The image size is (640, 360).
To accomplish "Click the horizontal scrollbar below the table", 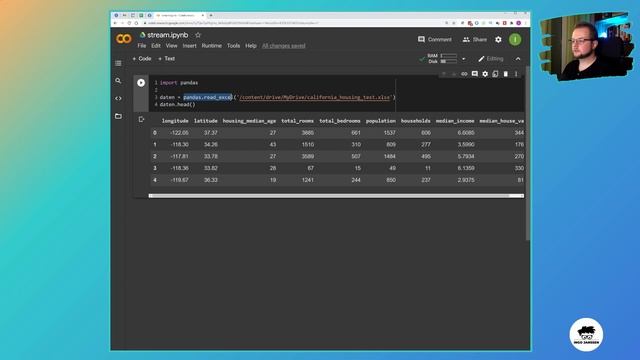I will coord(336,196).
